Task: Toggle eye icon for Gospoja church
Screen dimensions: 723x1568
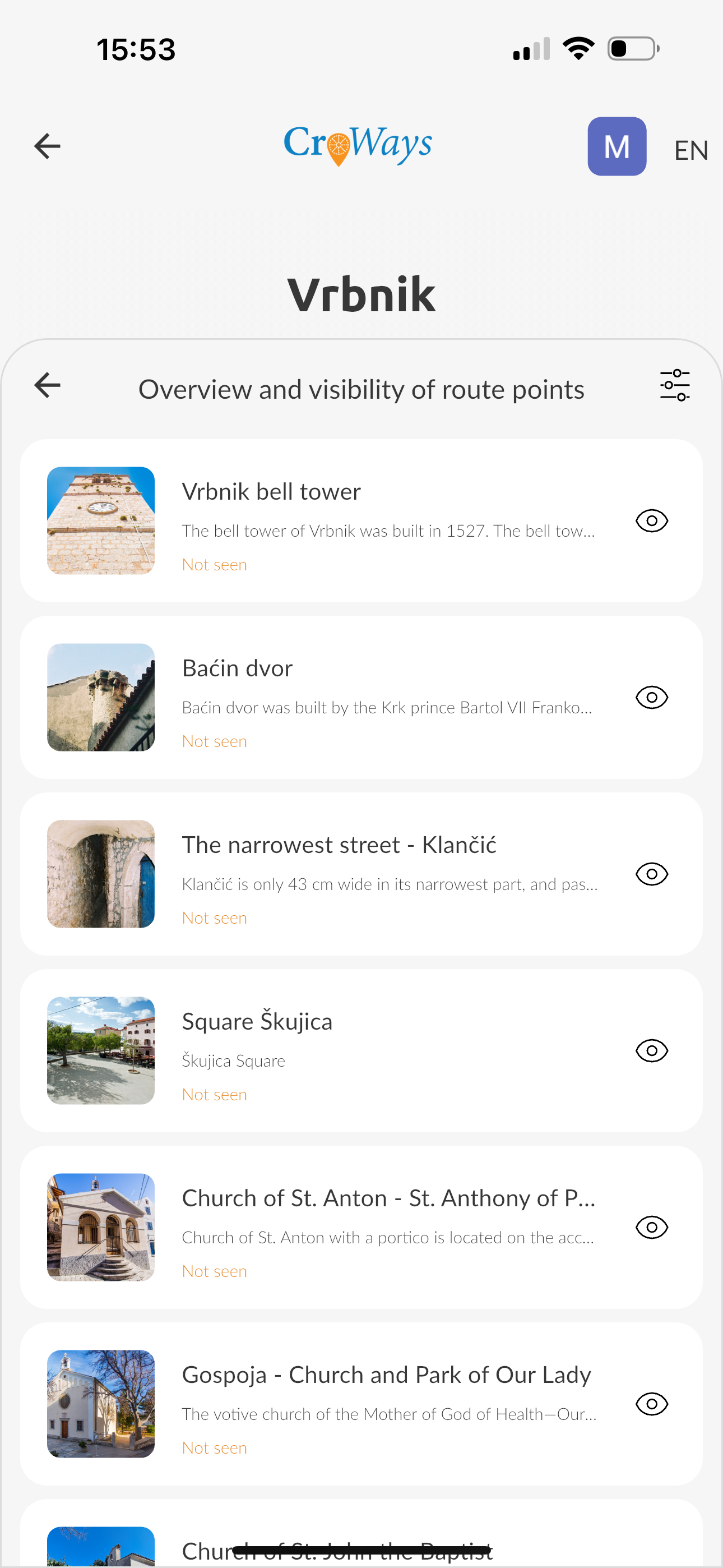Action: tap(651, 1404)
